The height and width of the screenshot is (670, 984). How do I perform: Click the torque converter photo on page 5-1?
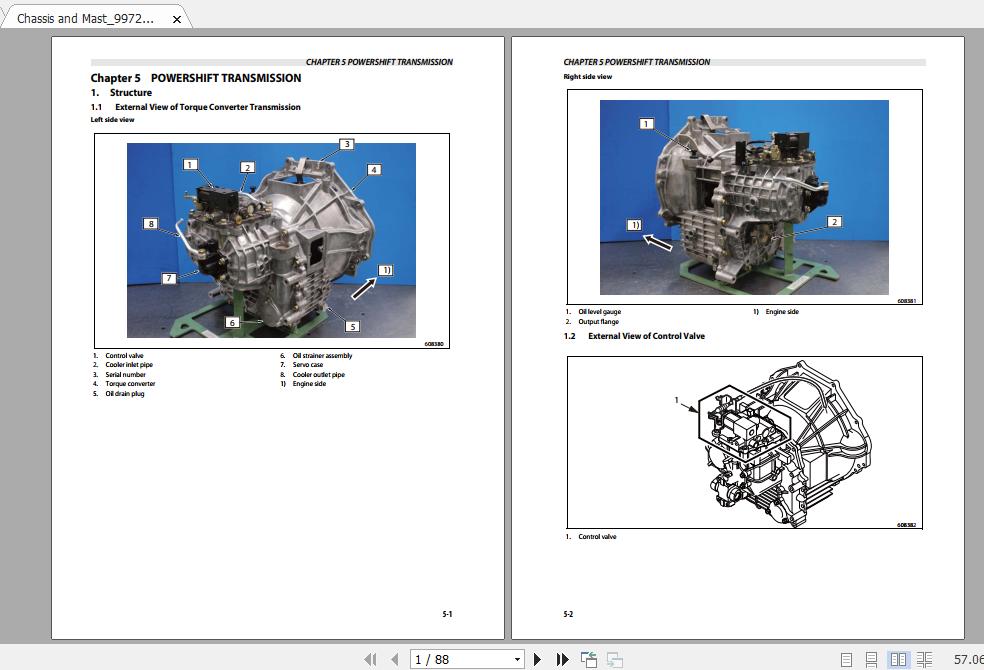270,240
